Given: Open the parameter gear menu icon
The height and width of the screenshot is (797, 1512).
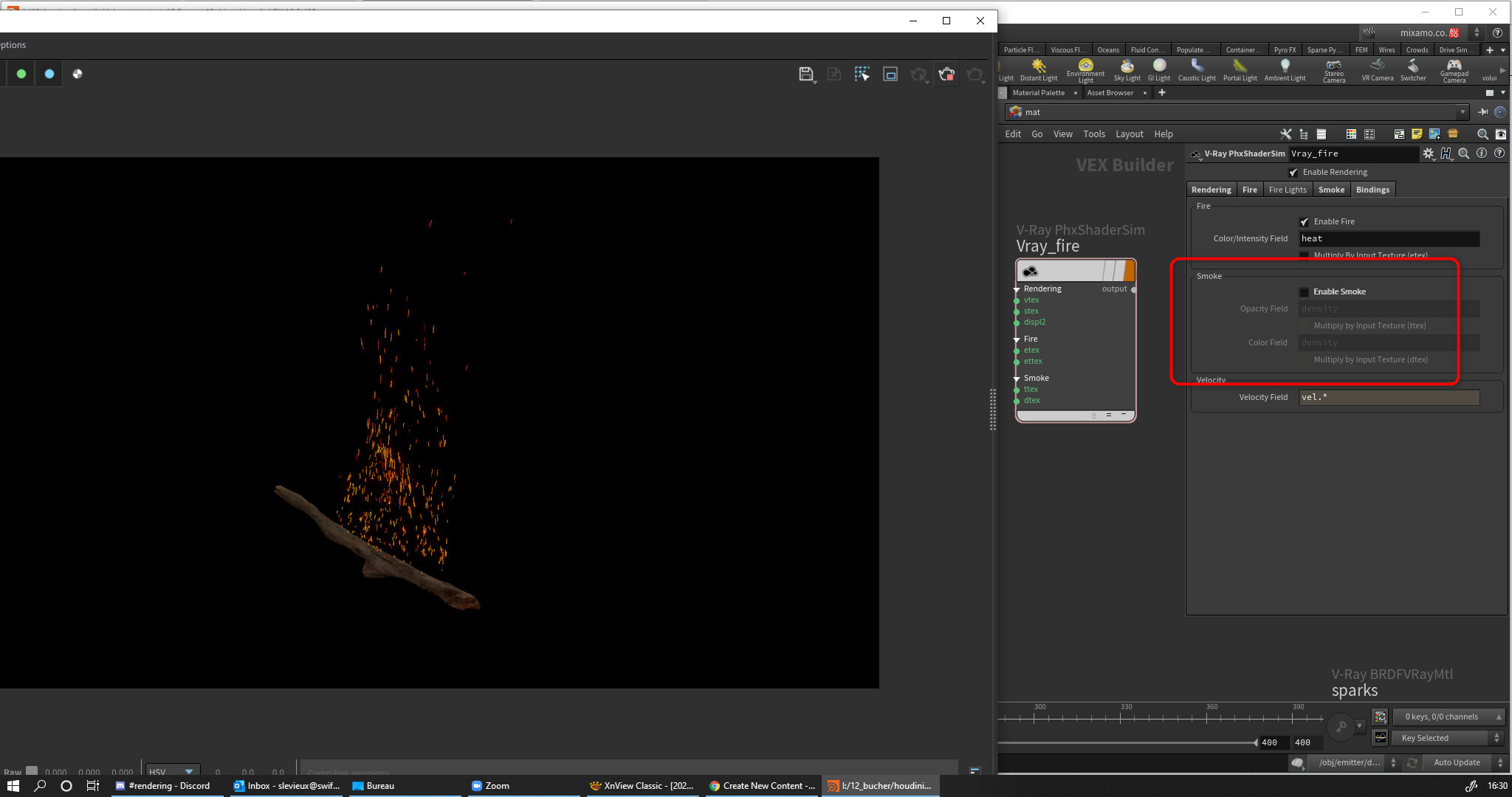Looking at the screenshot, I should 1429,153.
